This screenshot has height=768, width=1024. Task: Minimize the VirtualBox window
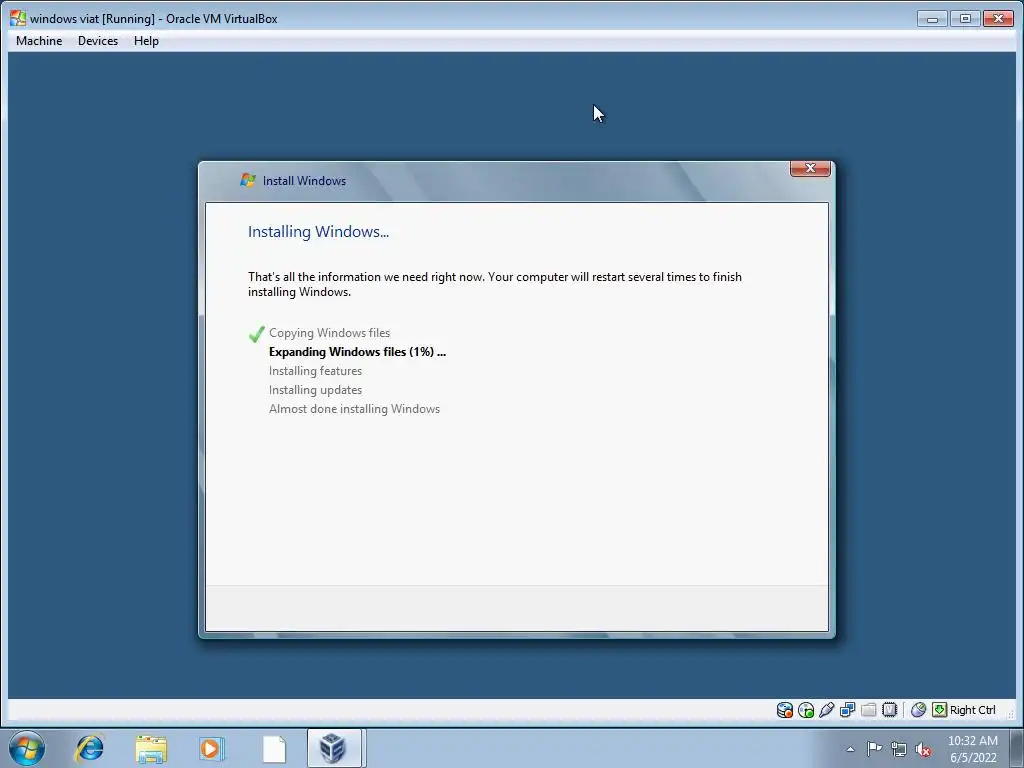(932, 18)
